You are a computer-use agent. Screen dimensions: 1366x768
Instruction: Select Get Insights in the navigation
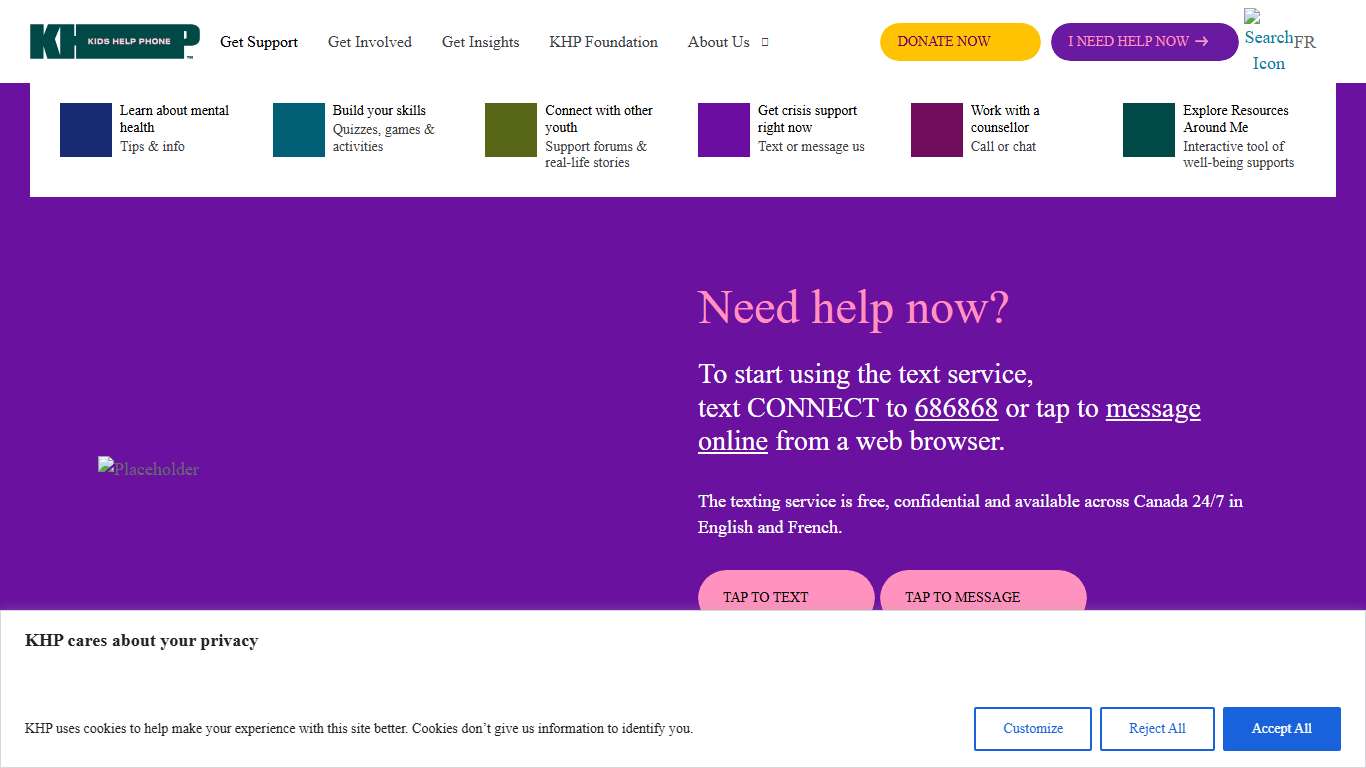click(481, 42)
